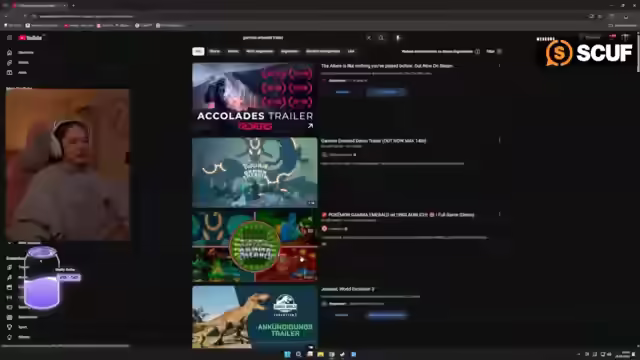Viewport: 640px width, 360px height.
Task: Clear the search box with X
Action: click(x=369, y=38)
